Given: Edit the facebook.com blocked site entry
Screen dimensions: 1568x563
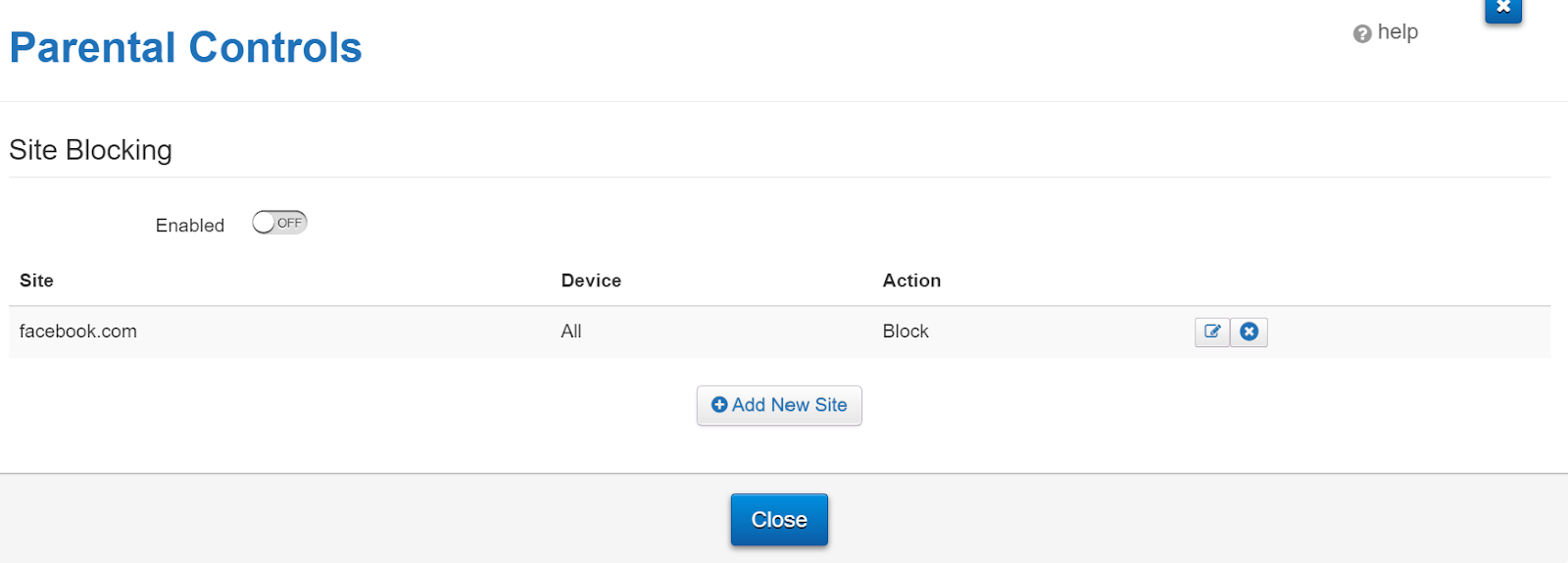Looking at the screenshot, I should click(x=1212, y=332).
